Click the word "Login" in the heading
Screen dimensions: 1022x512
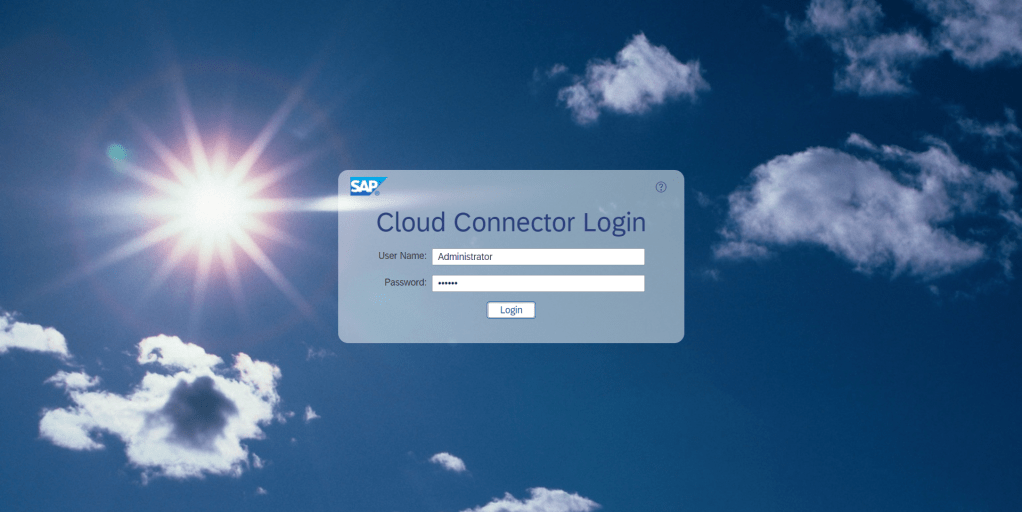[614, 222]
